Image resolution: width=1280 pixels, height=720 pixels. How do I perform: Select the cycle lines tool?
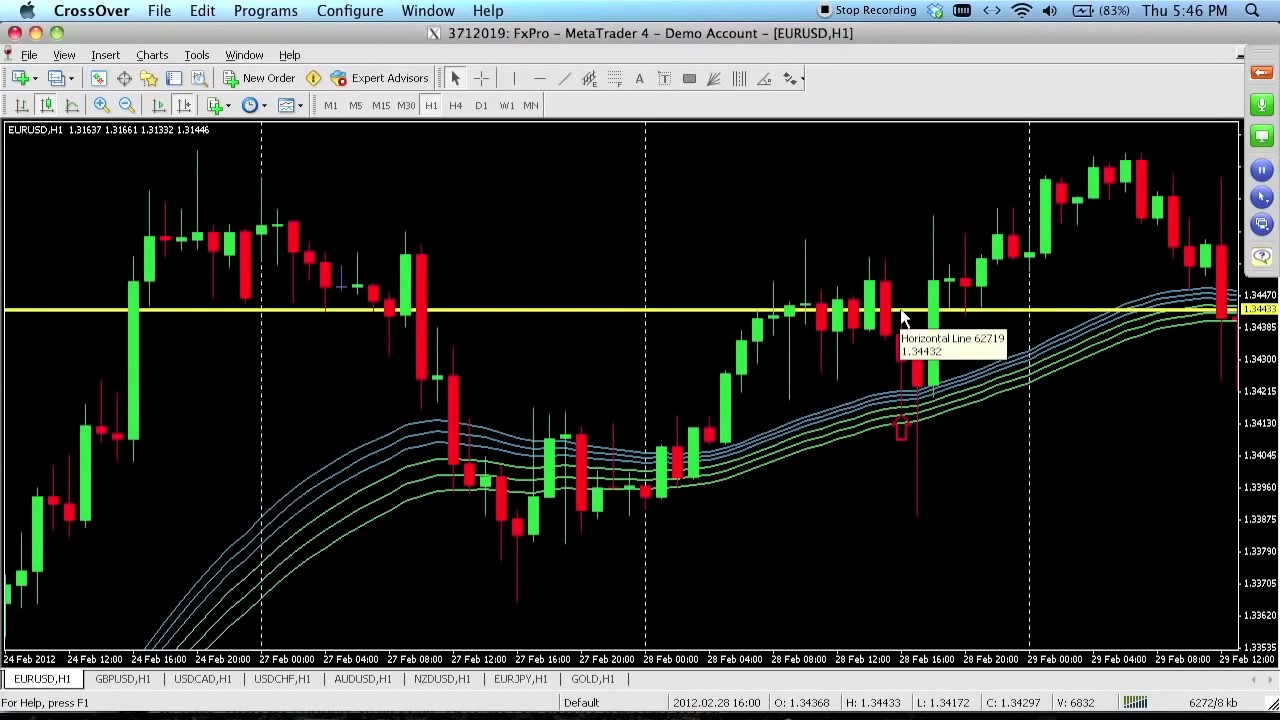point(739,79)
